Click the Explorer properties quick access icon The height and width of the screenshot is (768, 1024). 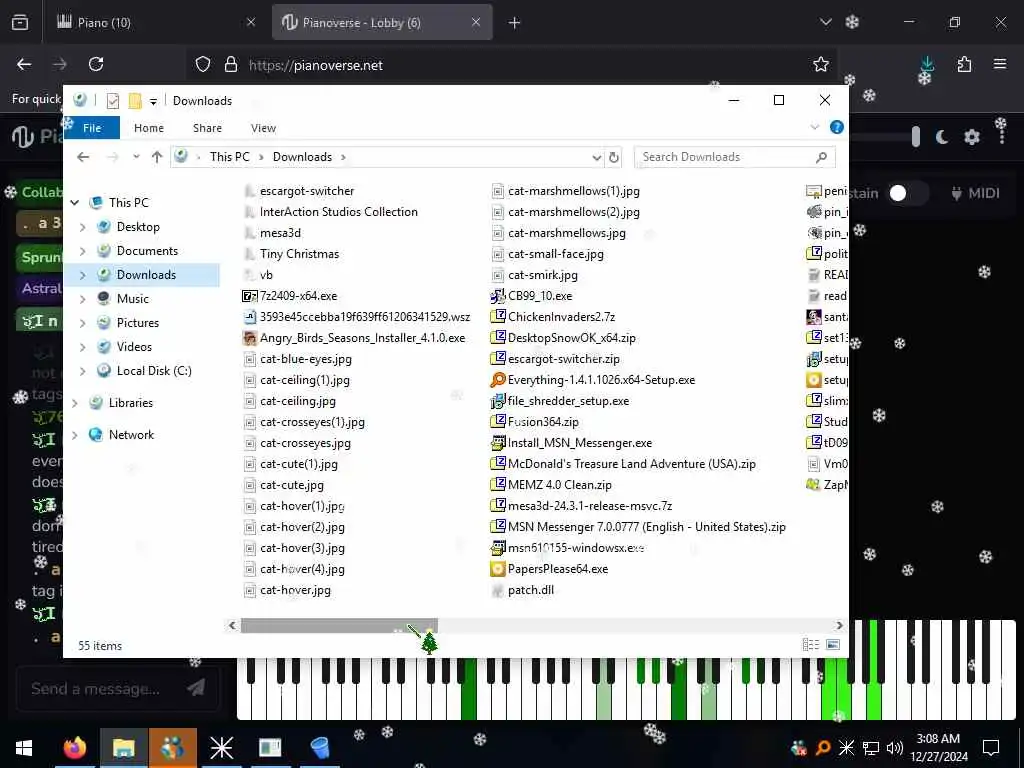113,101
